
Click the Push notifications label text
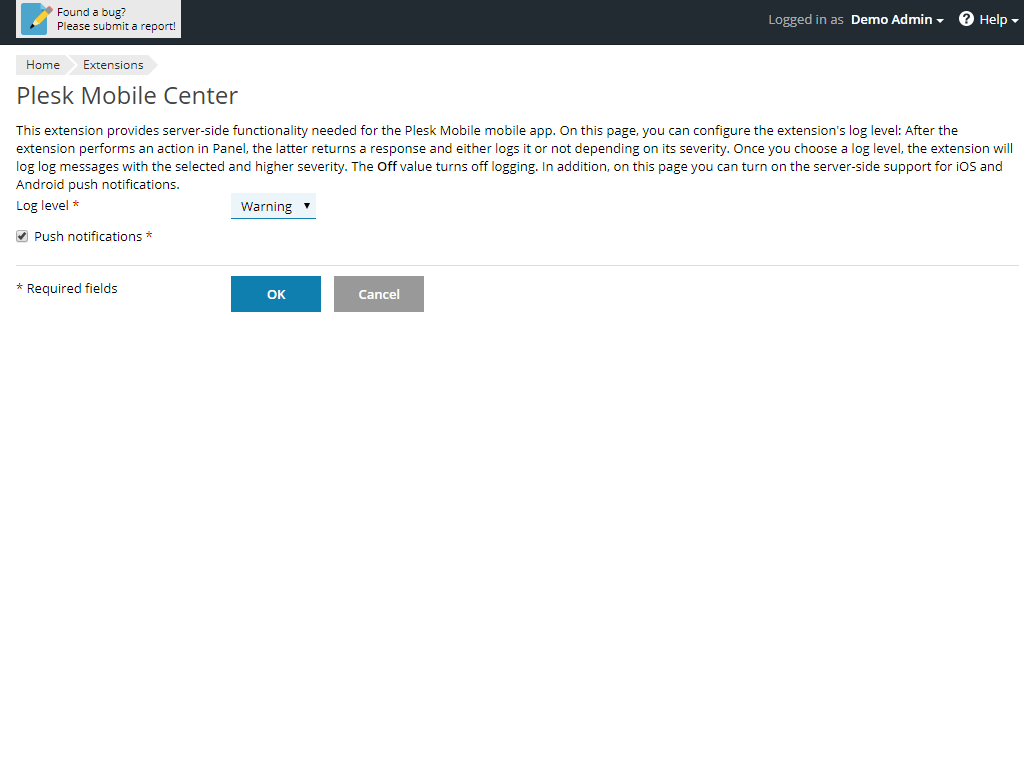coord(88,237)
